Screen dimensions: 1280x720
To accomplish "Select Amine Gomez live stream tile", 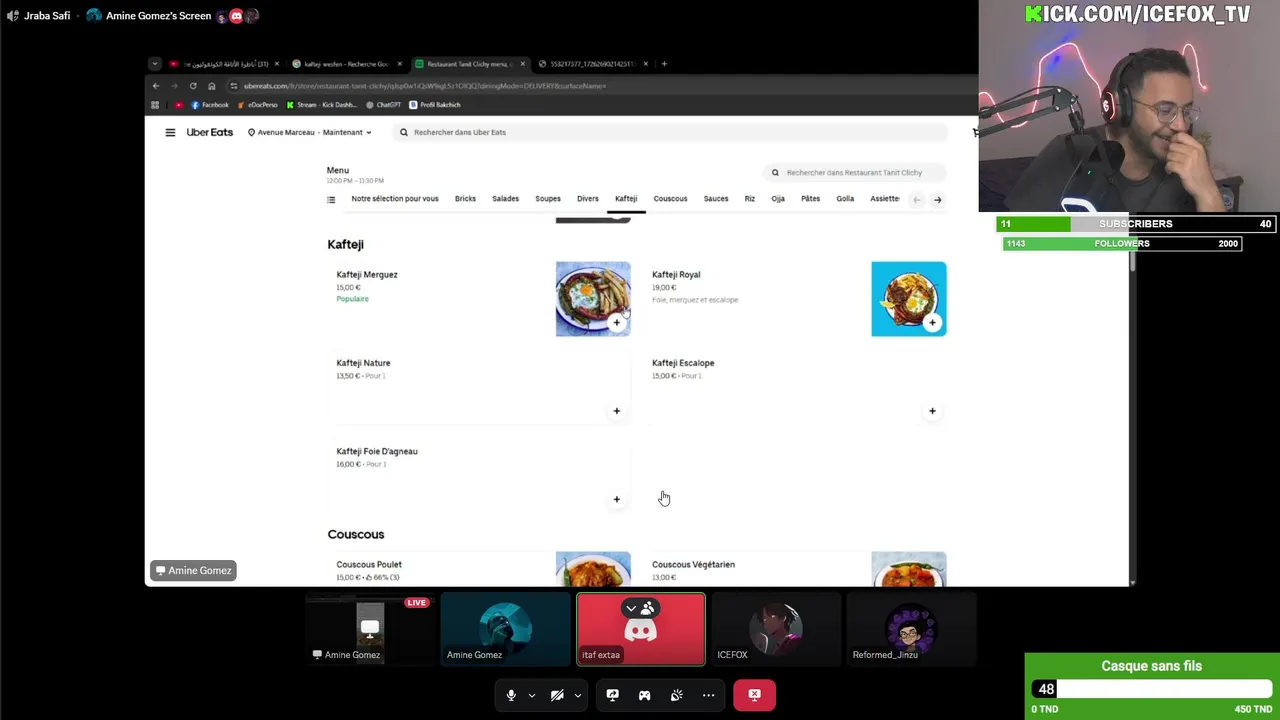I will coord(370,629).
